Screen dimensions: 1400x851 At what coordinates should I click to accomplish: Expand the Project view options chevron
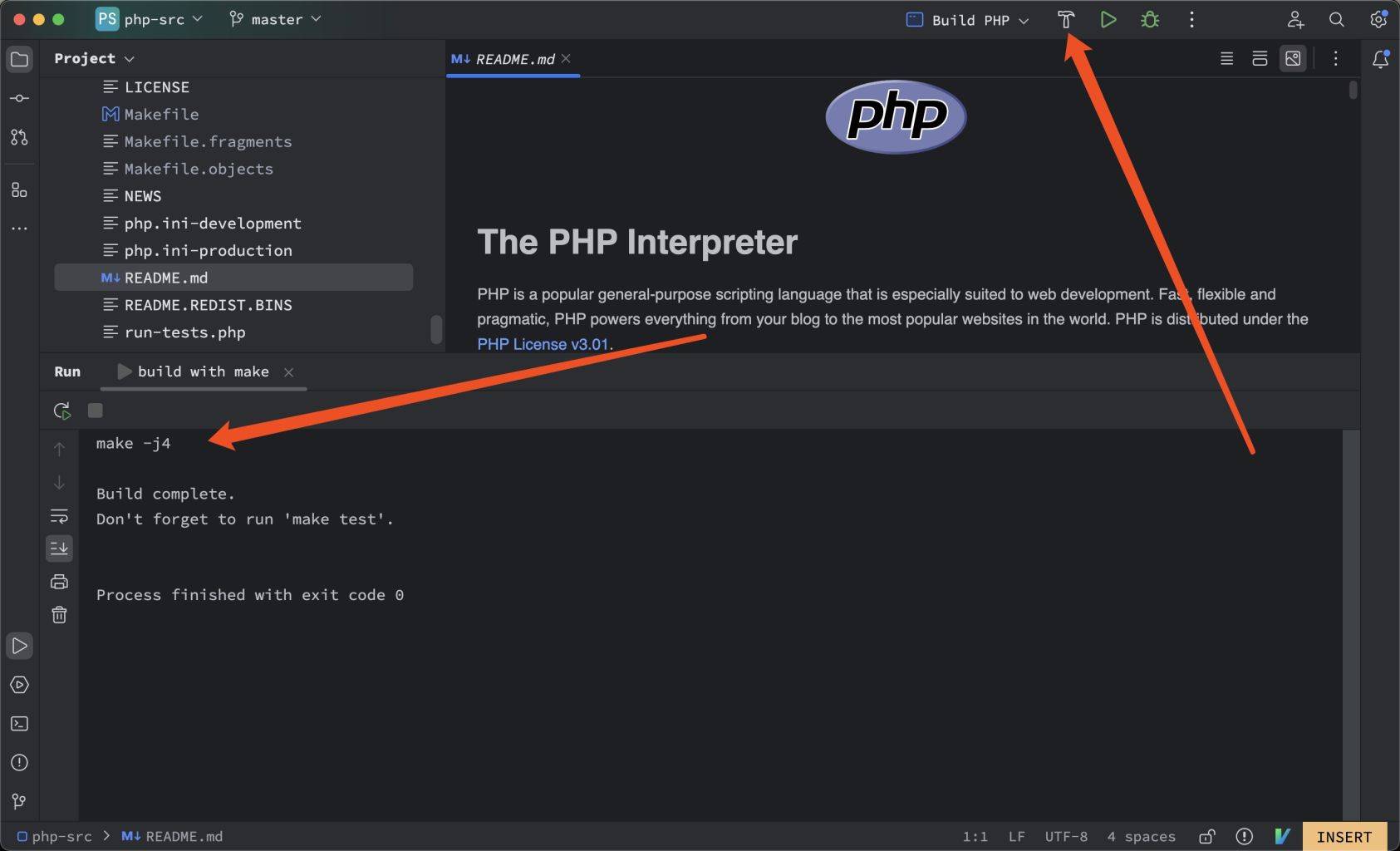[x=130, y=59]
